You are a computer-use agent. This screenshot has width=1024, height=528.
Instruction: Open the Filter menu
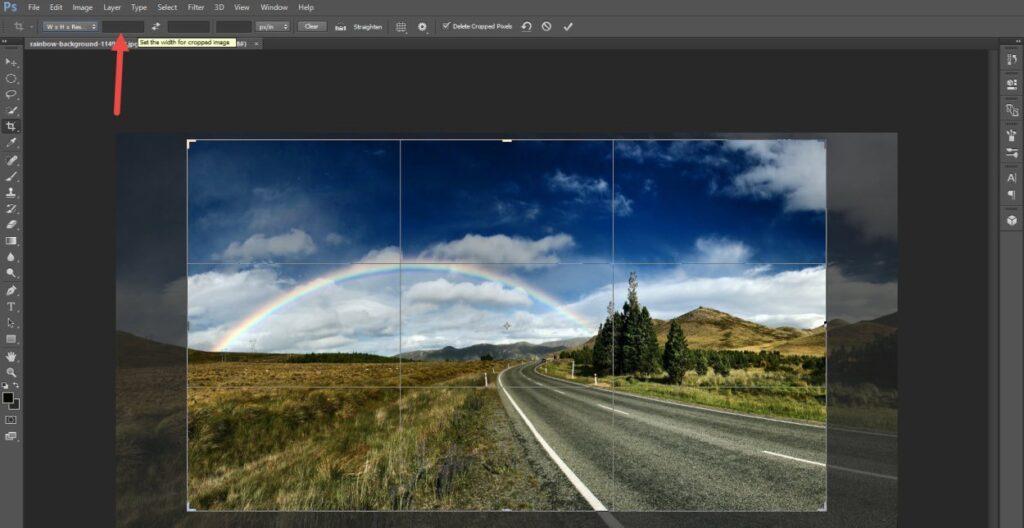(196, 7)
